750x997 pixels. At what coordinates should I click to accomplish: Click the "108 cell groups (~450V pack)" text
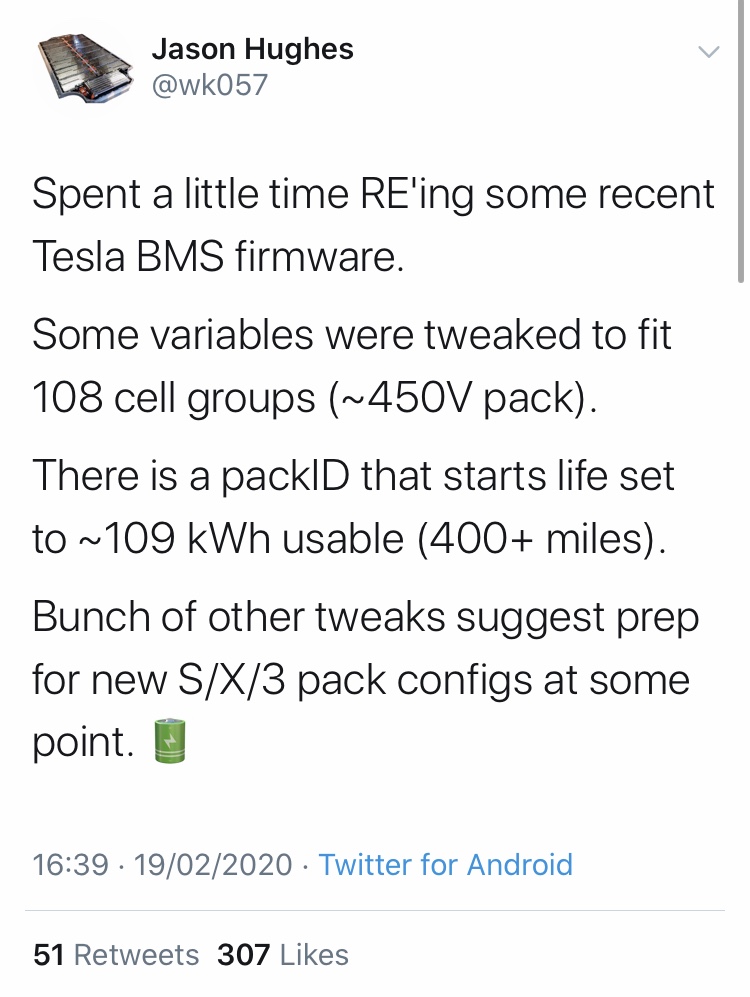[315, 399]
